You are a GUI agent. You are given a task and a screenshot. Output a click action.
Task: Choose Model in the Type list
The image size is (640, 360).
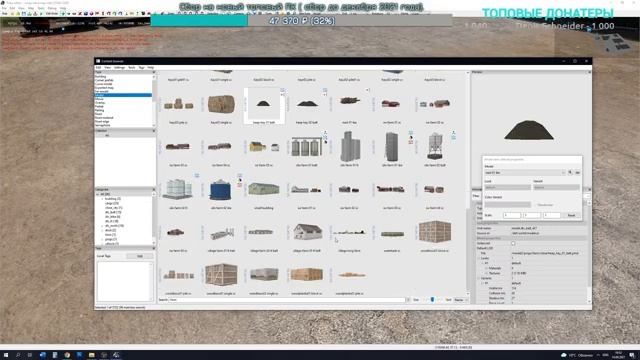point(123,95)
